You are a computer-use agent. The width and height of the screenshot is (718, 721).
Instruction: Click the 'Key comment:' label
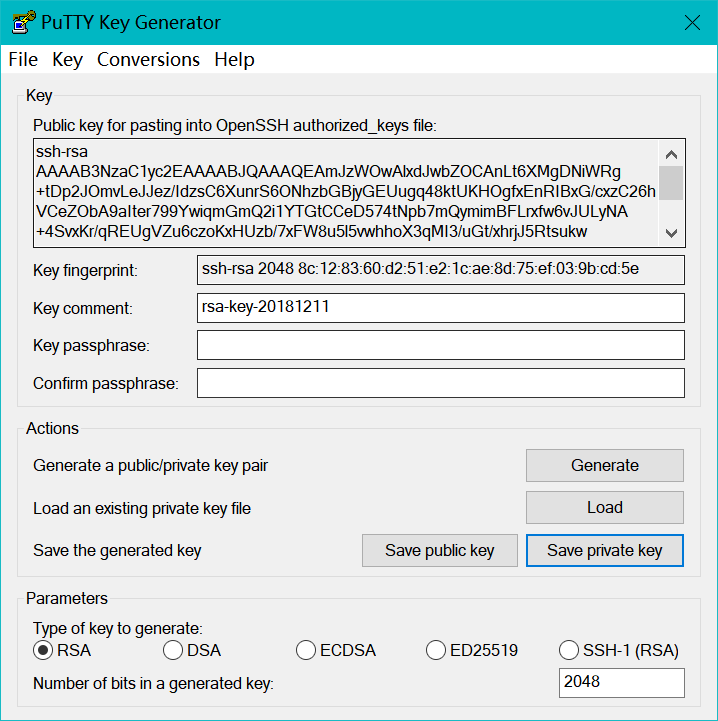point(83,308)
